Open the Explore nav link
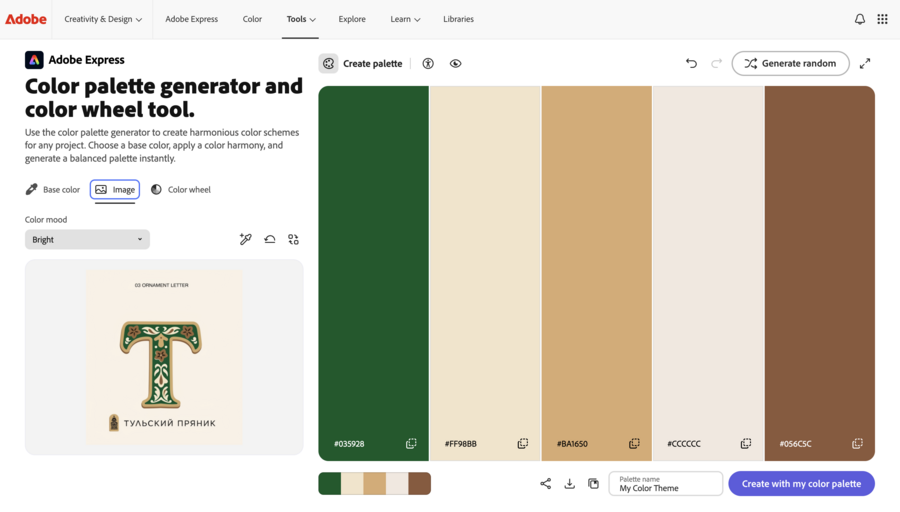Viewport: 900px width, 512px height. click(352, 19)
